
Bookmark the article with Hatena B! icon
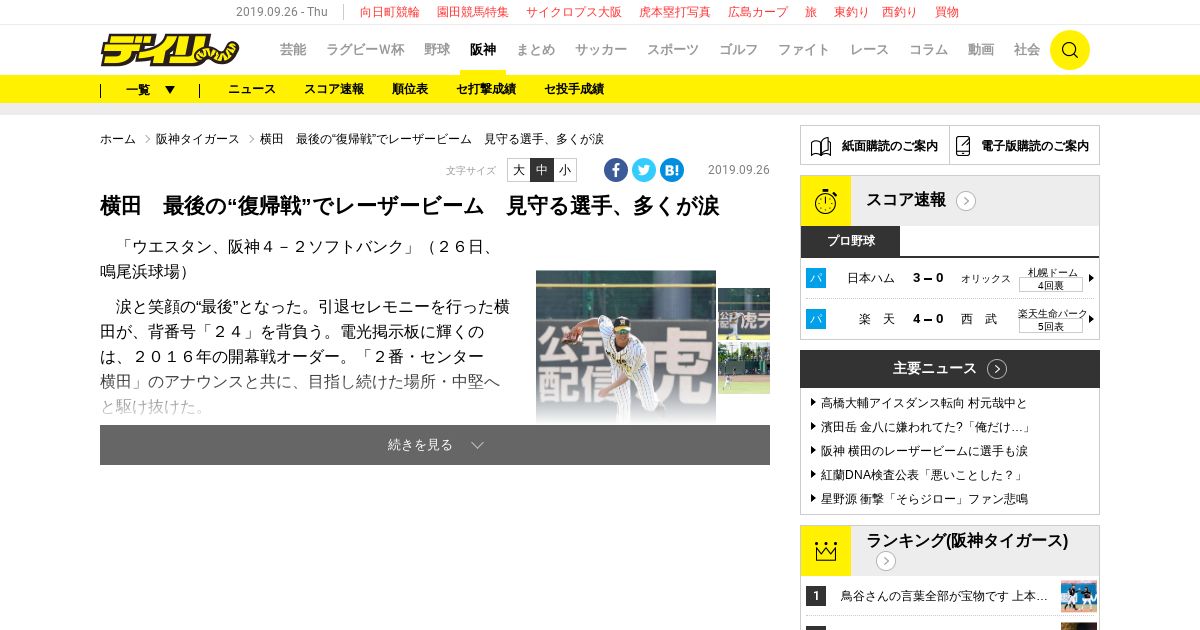[x=672, y=170]
